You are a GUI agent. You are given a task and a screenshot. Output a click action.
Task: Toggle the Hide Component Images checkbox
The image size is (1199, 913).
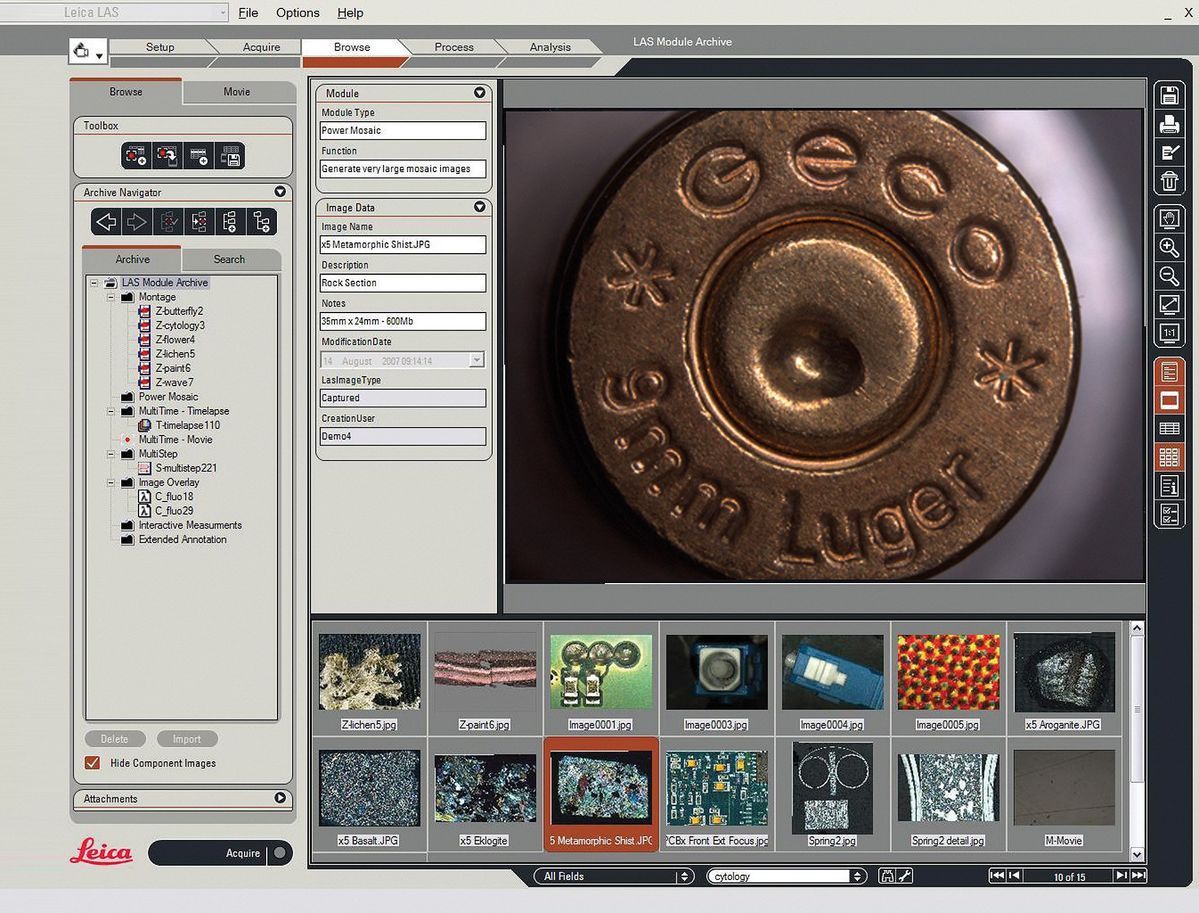point(93,762)
